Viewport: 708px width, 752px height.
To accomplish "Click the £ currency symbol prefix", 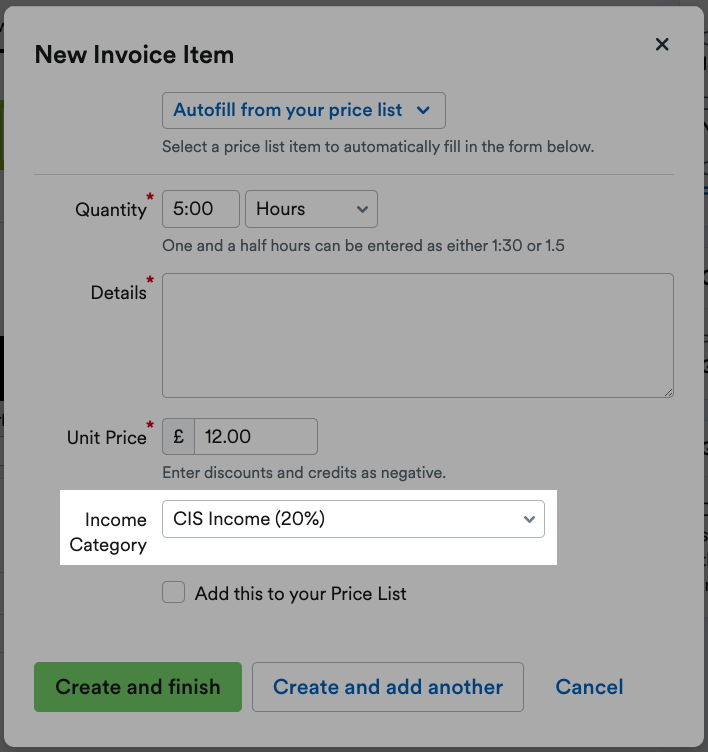I will 178,436.
